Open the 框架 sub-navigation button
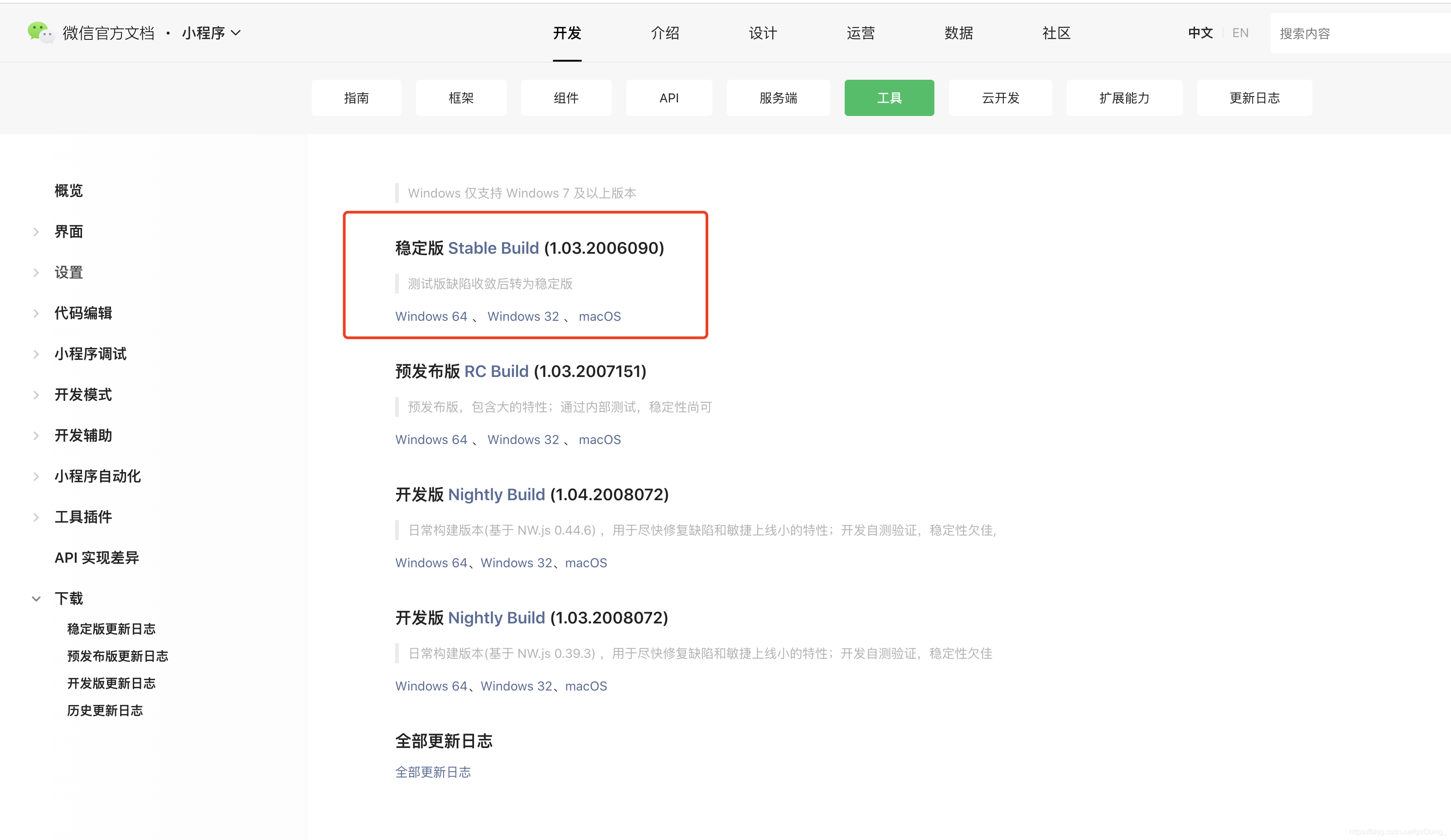 (x=461, y=98)
